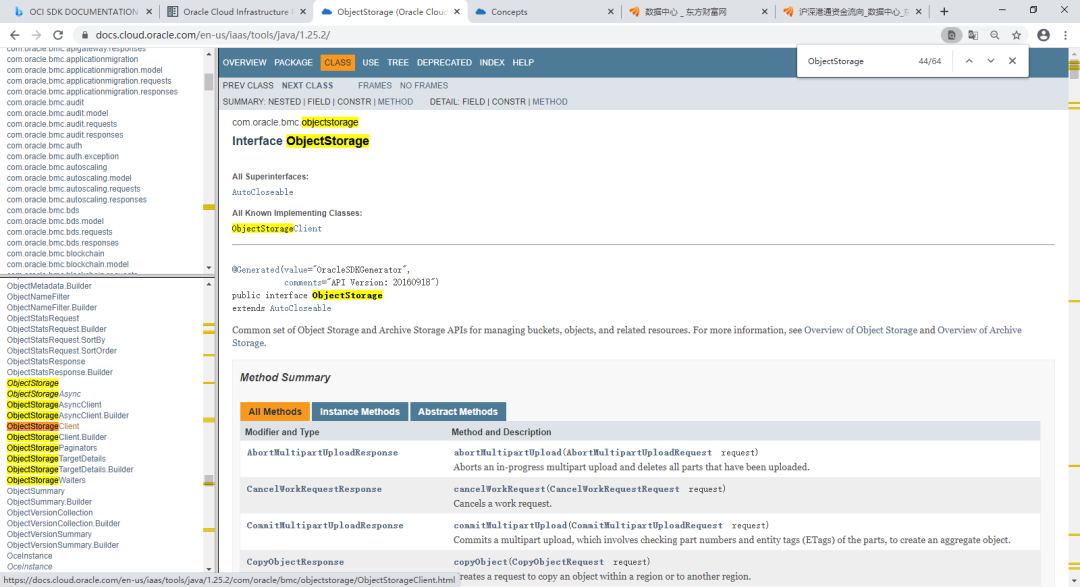Go forward in browser history
Image resolution: width=1080 pixels, height=587 pixels.
(x=37, y=35)
